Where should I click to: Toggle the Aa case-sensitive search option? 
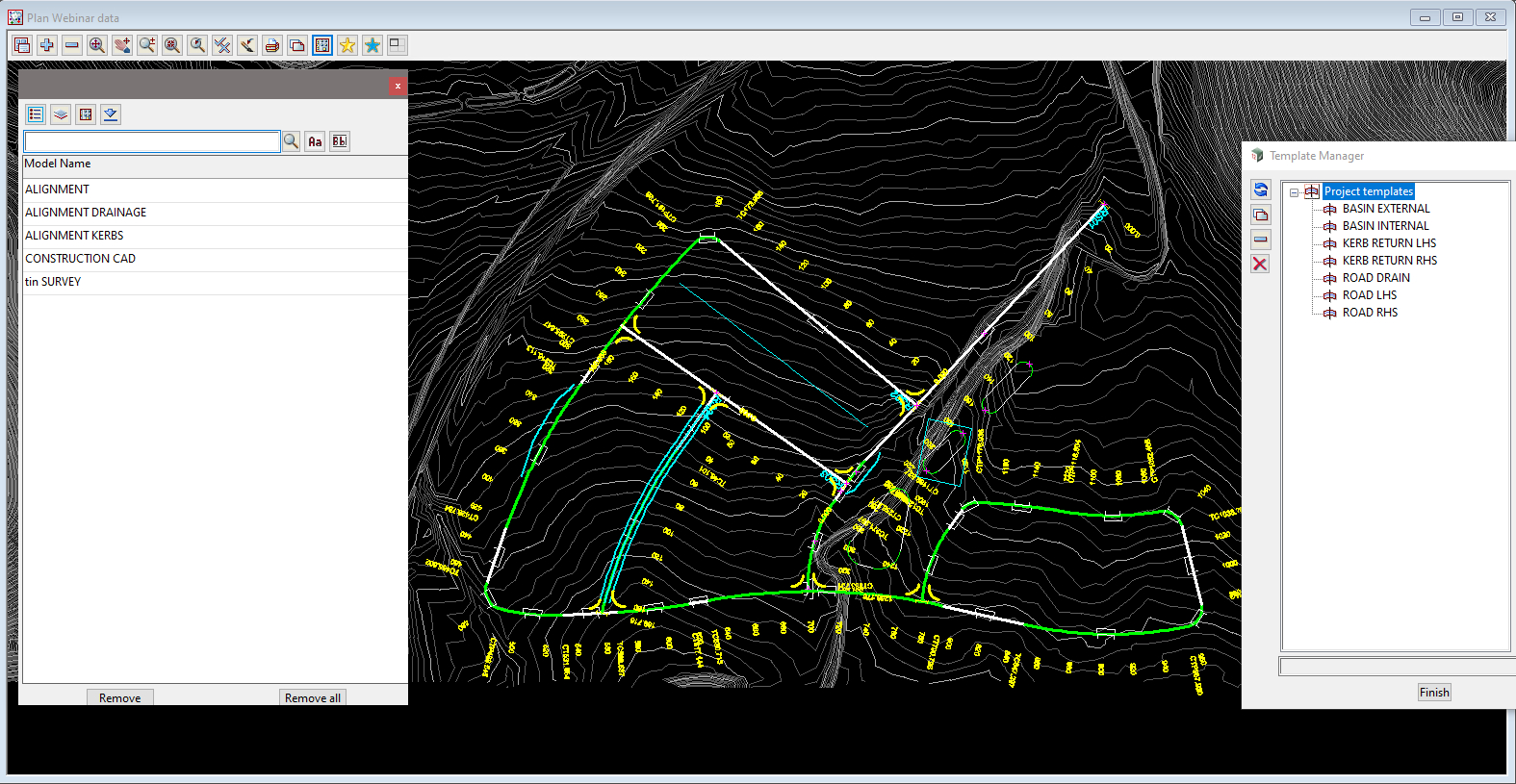(315, 141)
